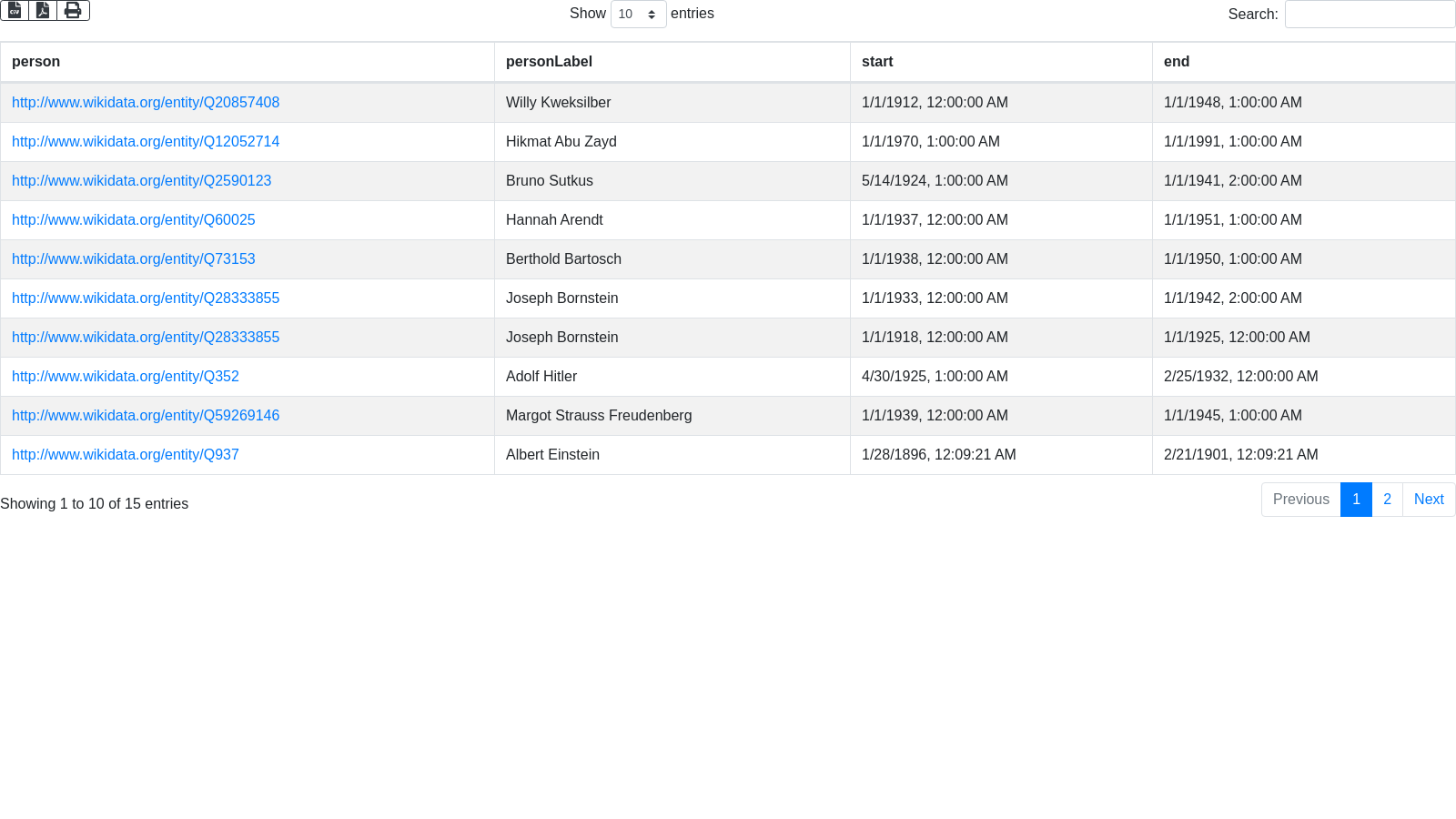Viewport: 1456px width, 819px height.
Task: Go to page 2 of results
Action: pyautogui.click(x=1387, y=500)
